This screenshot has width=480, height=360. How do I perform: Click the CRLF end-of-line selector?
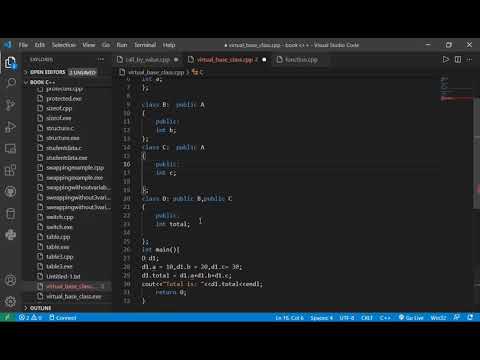click(x=367, y=317)
